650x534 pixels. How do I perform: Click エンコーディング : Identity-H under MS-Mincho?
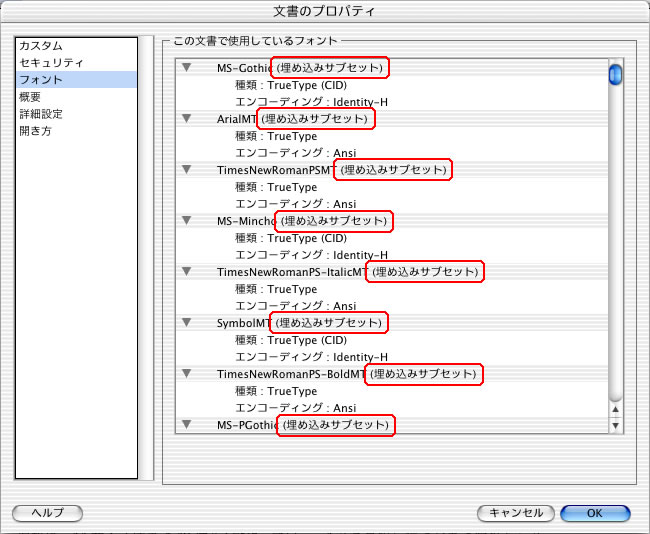pyautogui.click(x=311, y=255)
